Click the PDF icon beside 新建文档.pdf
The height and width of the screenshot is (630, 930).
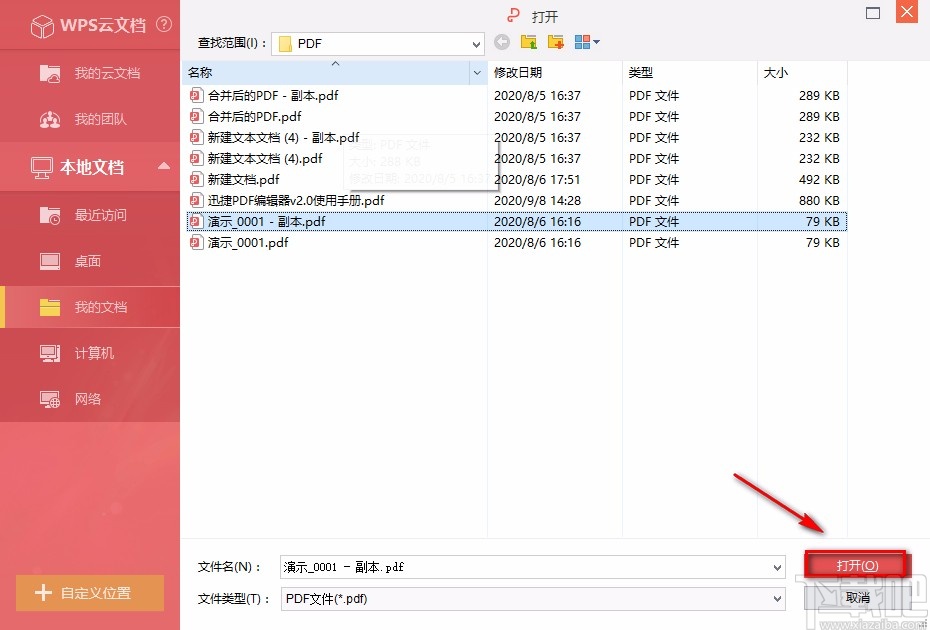196,179
